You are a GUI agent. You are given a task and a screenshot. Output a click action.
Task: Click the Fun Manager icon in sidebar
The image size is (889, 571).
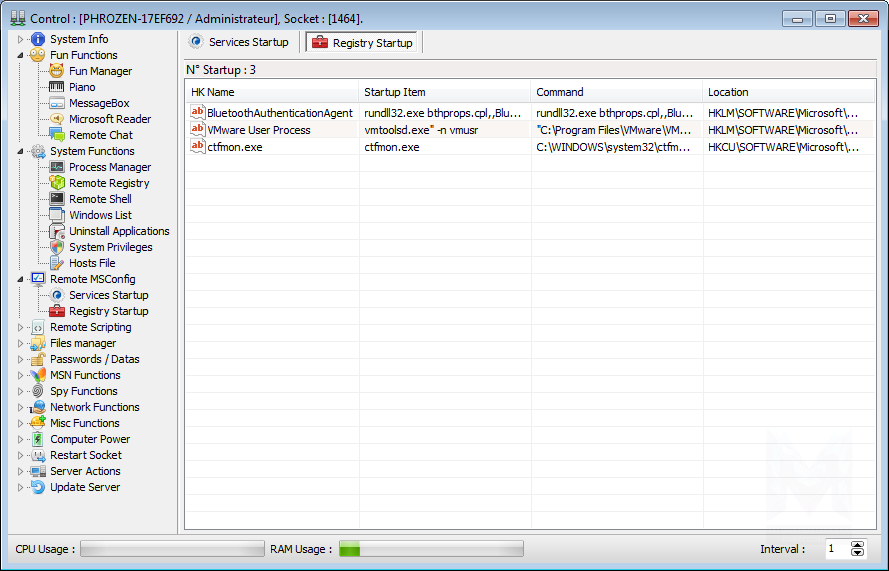tap(57, 71)
